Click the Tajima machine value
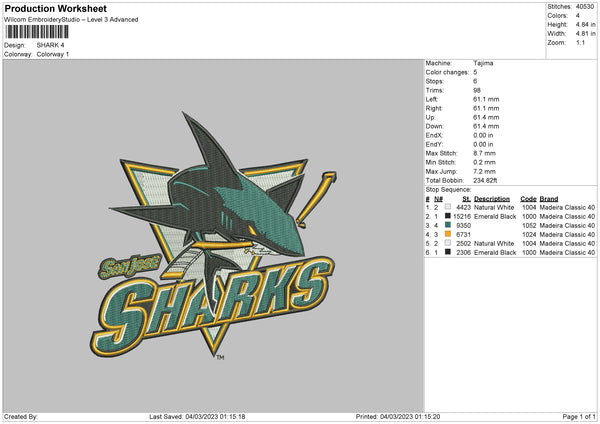The height and width of the screenshot is (424, 600). click(483, 63)
